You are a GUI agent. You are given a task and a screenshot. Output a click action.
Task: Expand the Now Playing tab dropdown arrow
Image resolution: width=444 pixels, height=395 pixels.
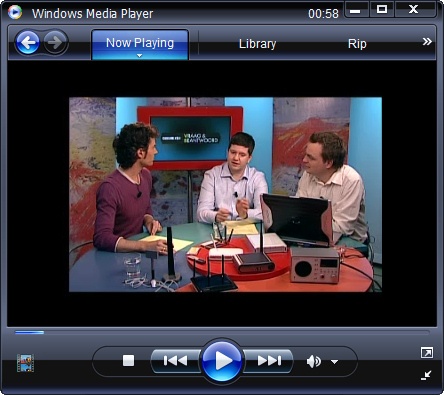click(140, 56)
